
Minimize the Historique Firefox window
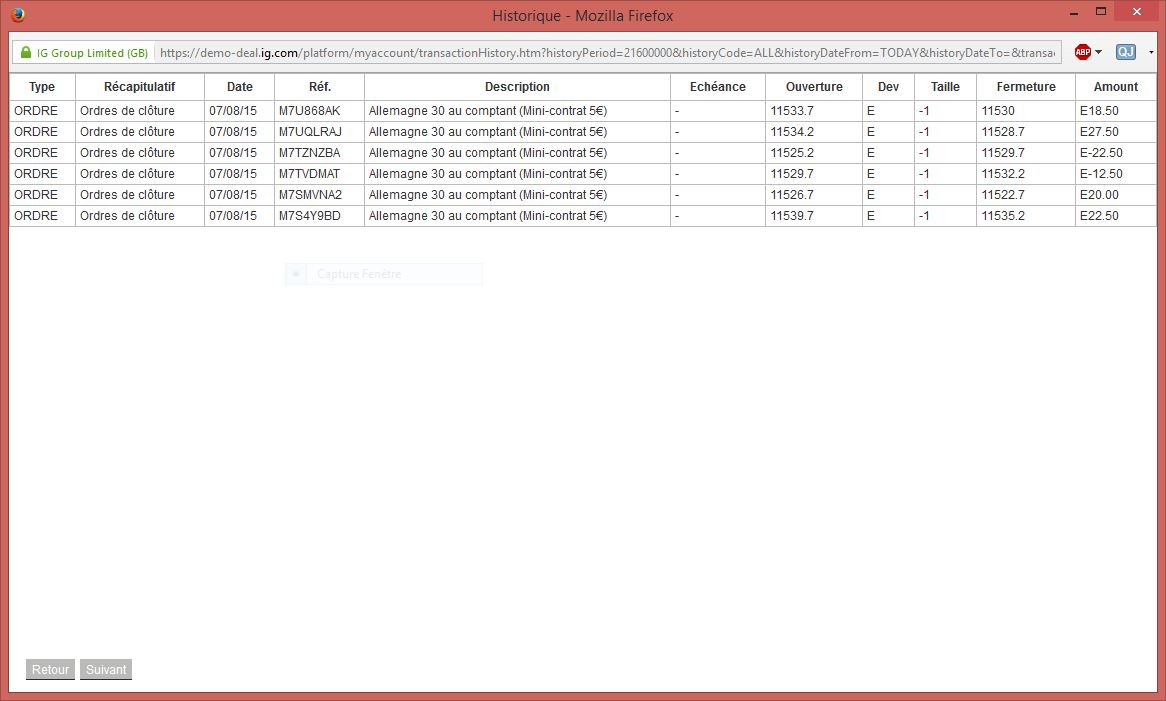point(1074,13)
